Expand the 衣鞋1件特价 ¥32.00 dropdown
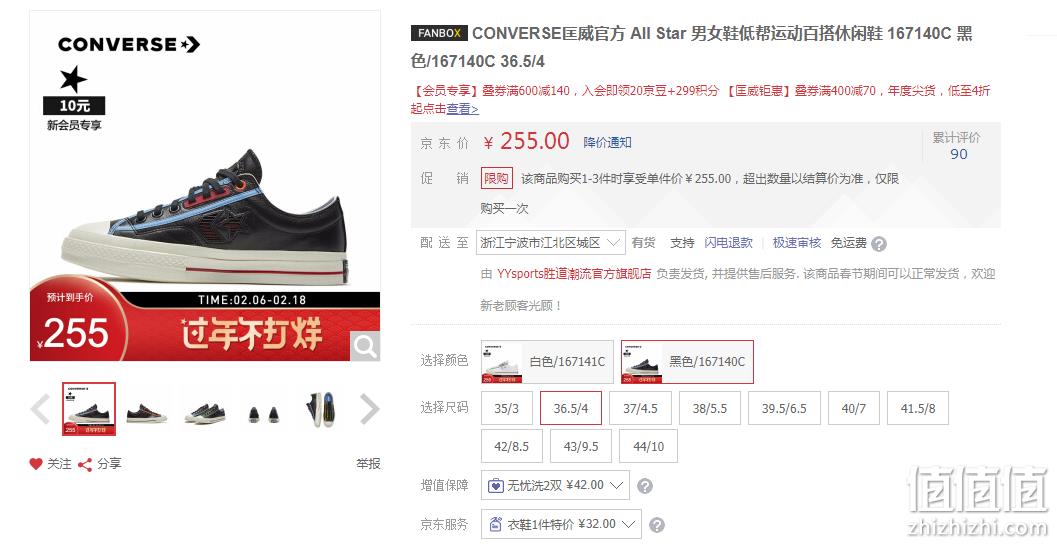Screen dimensions: 1057x545 pos(562,524)
